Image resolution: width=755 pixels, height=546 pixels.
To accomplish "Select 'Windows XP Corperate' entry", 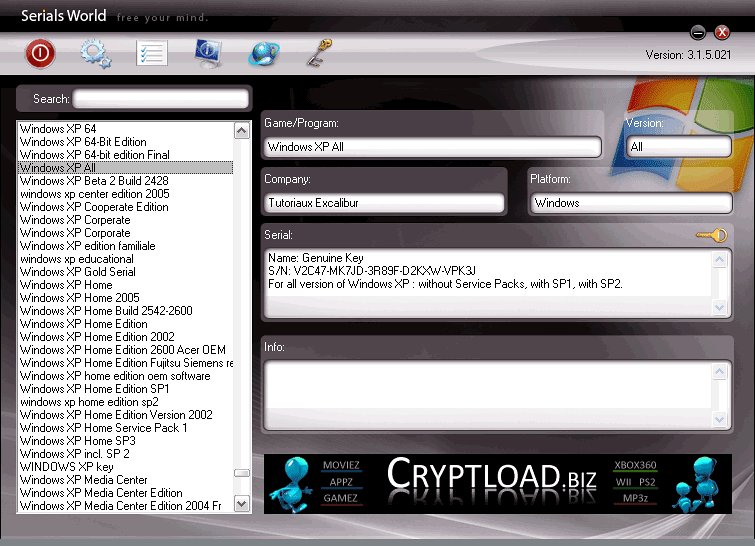I will pyautogui.click(x=126, y=220).
